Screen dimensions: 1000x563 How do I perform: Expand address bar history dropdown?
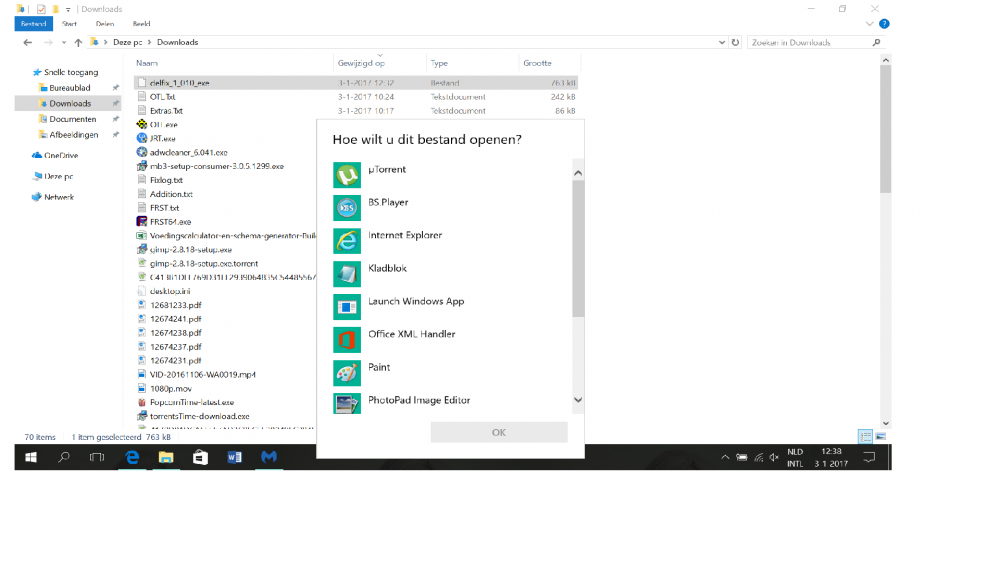coord(721,42)
